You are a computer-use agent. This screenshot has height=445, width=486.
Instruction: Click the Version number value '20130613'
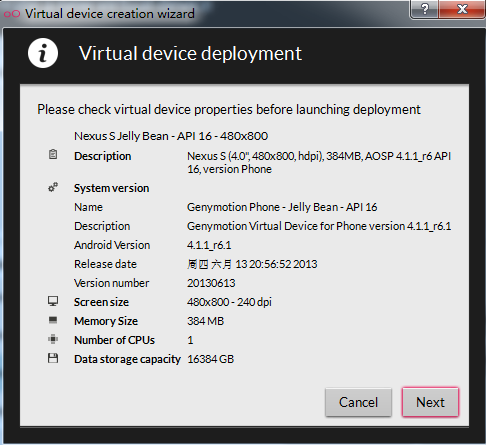(x=211, y=283)
